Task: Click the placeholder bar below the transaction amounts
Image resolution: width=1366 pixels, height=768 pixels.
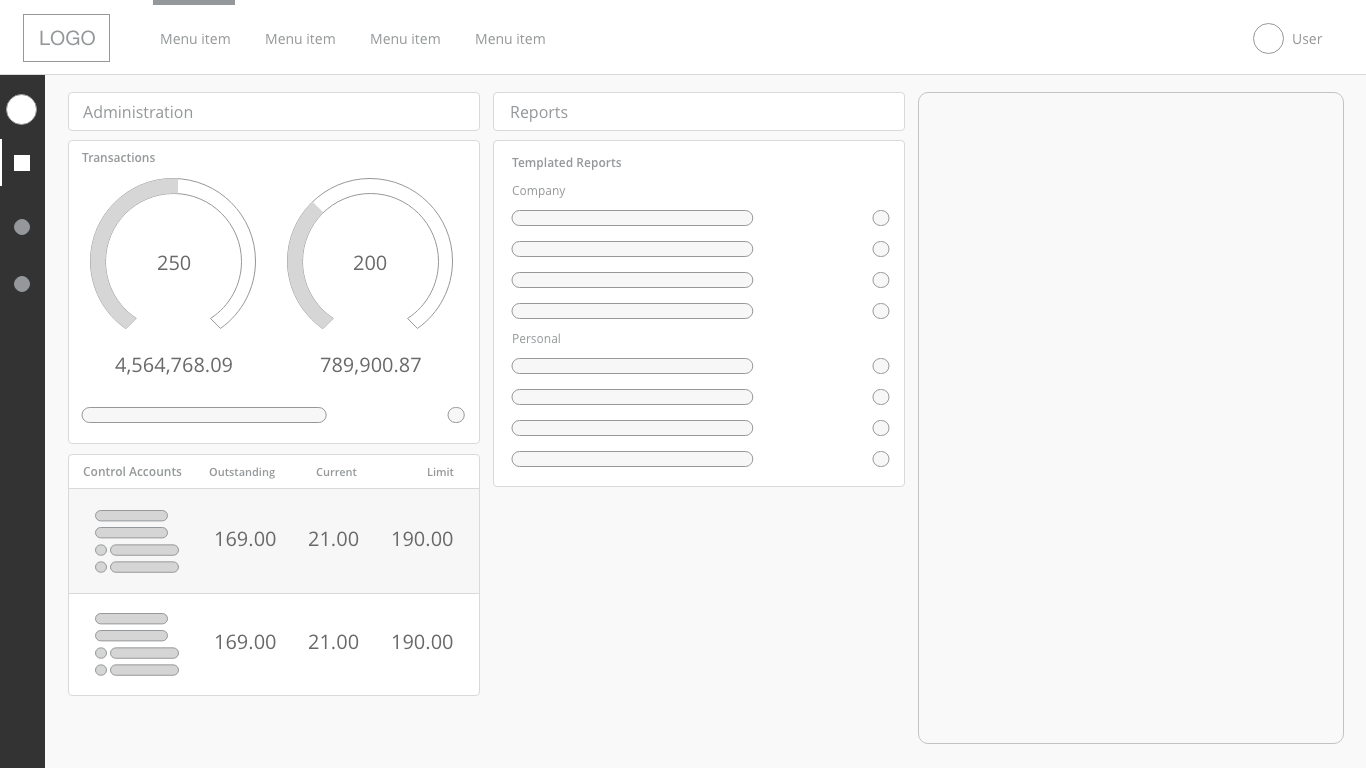Action: click(204, 415)
